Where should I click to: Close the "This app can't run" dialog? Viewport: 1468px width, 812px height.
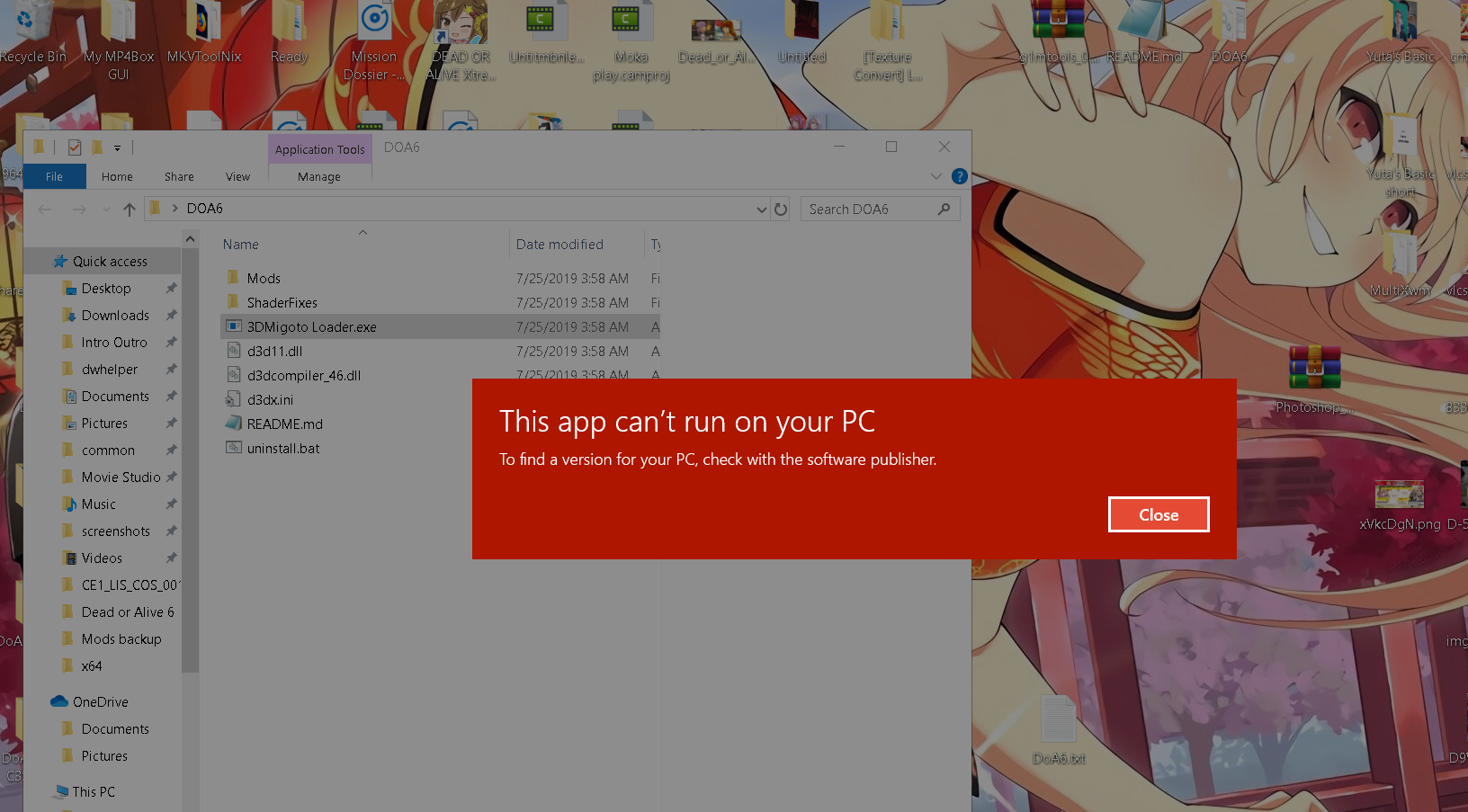pyautogui.click(x=1159, y=514)
